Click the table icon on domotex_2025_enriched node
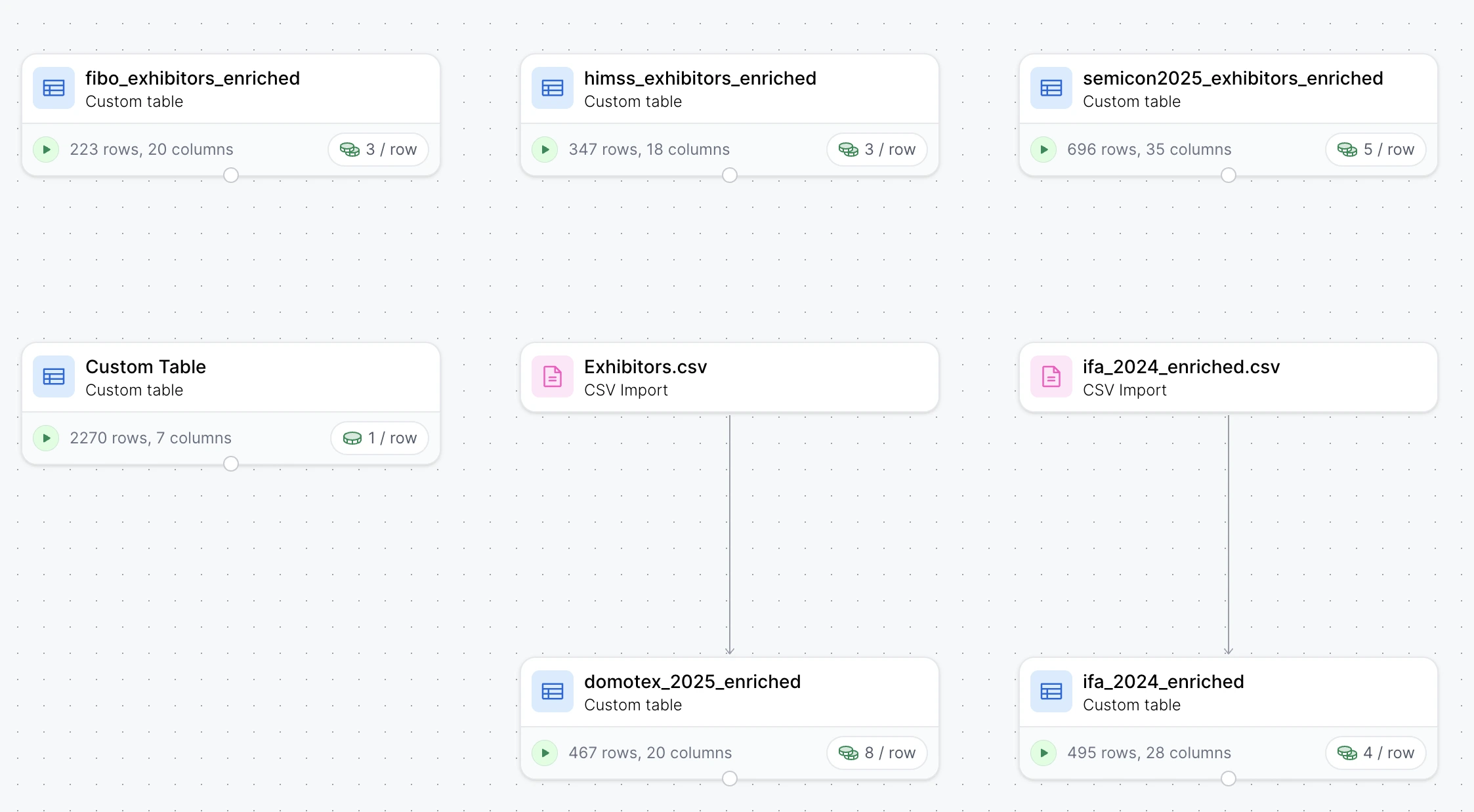 (x=552, y=691)
